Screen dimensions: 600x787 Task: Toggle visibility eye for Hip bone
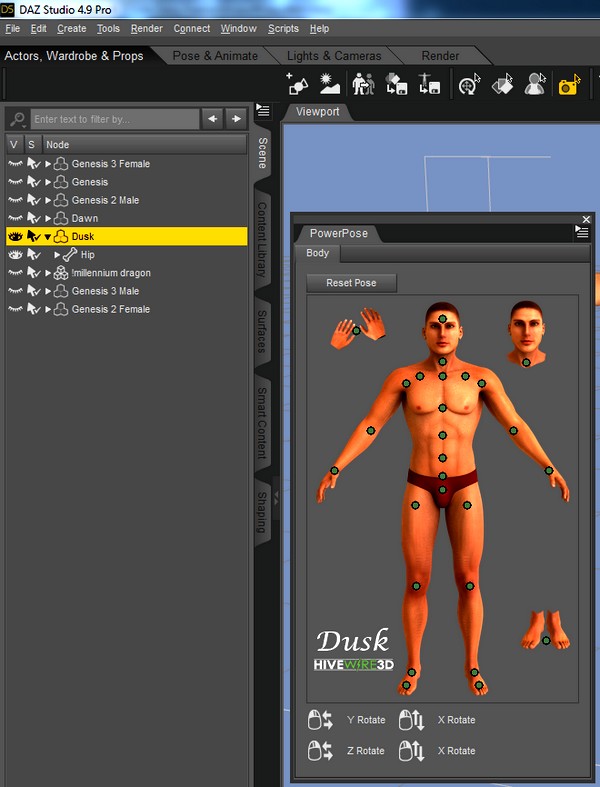pyautogui.click(x=16, y=255)
